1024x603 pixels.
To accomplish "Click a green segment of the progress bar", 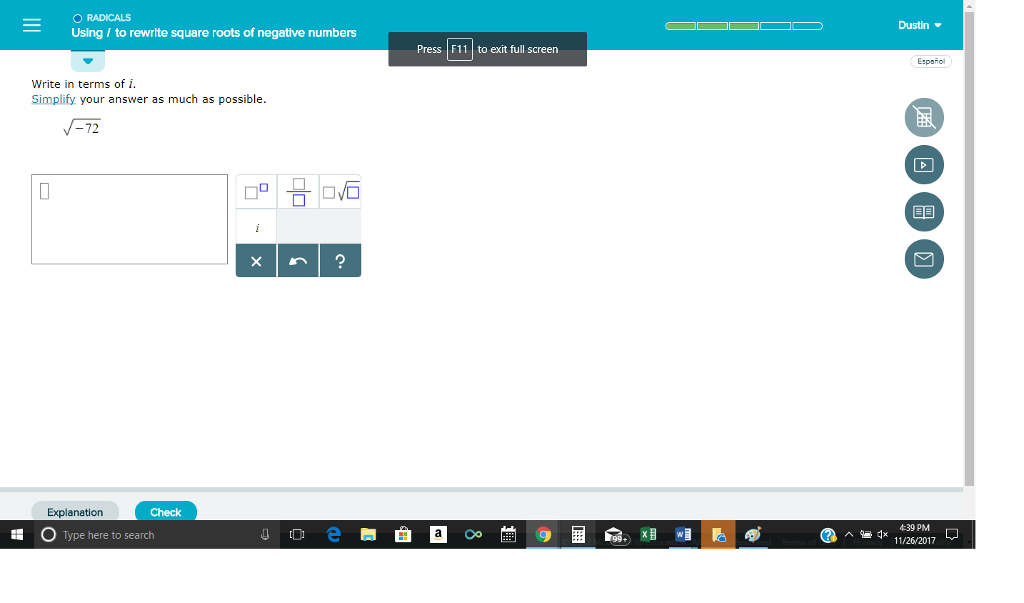I will [681, 25].
